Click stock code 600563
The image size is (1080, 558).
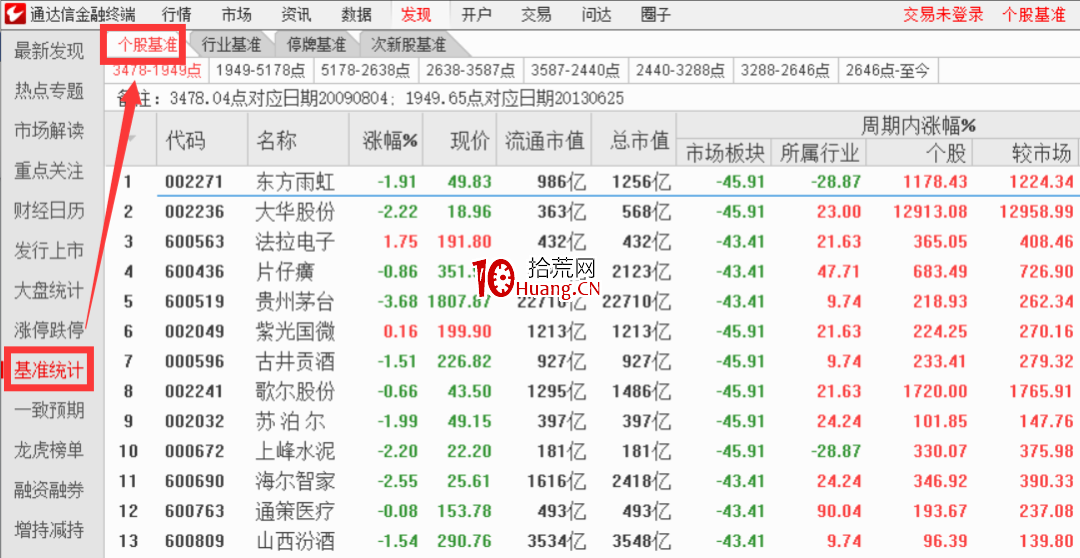click(x=194, y=242)
